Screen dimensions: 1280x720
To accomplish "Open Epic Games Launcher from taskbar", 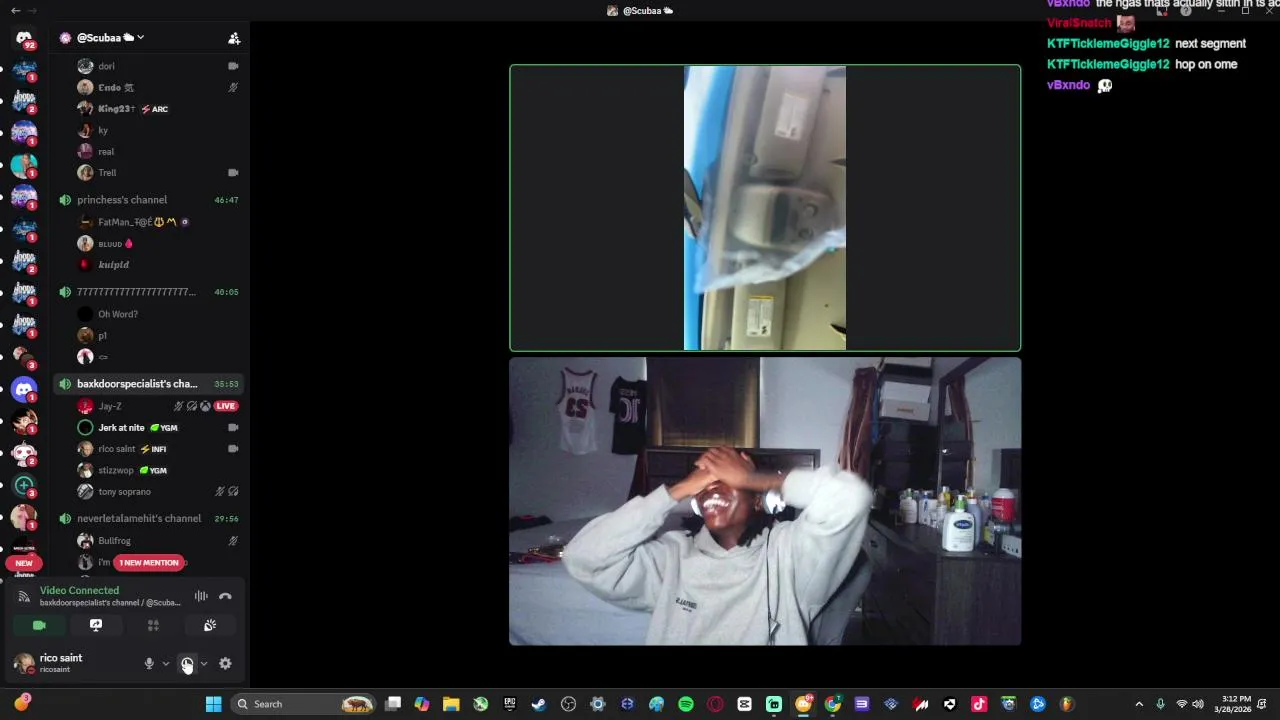I will click(x=510, y=704).
